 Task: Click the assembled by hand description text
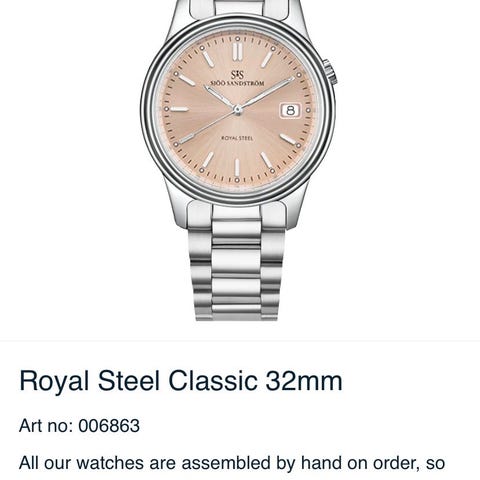point(232,463)
